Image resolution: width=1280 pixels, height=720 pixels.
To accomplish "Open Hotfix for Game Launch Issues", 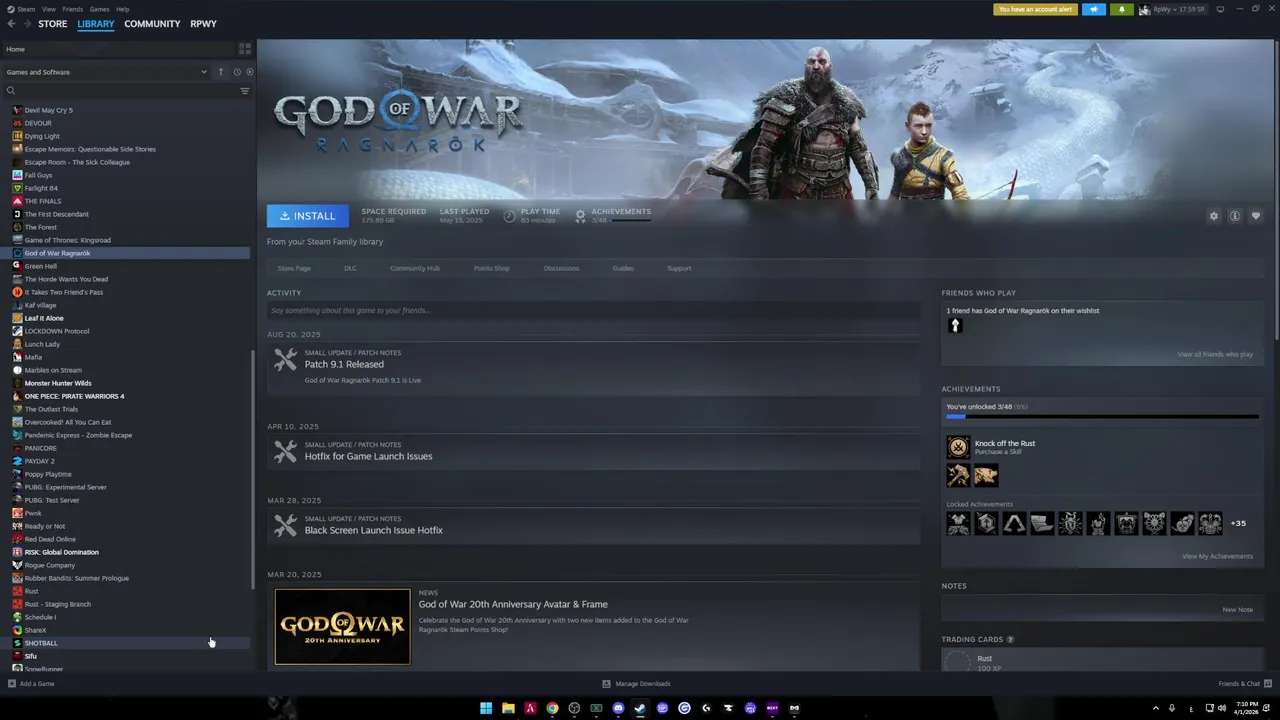I will (x=368, y=456).
